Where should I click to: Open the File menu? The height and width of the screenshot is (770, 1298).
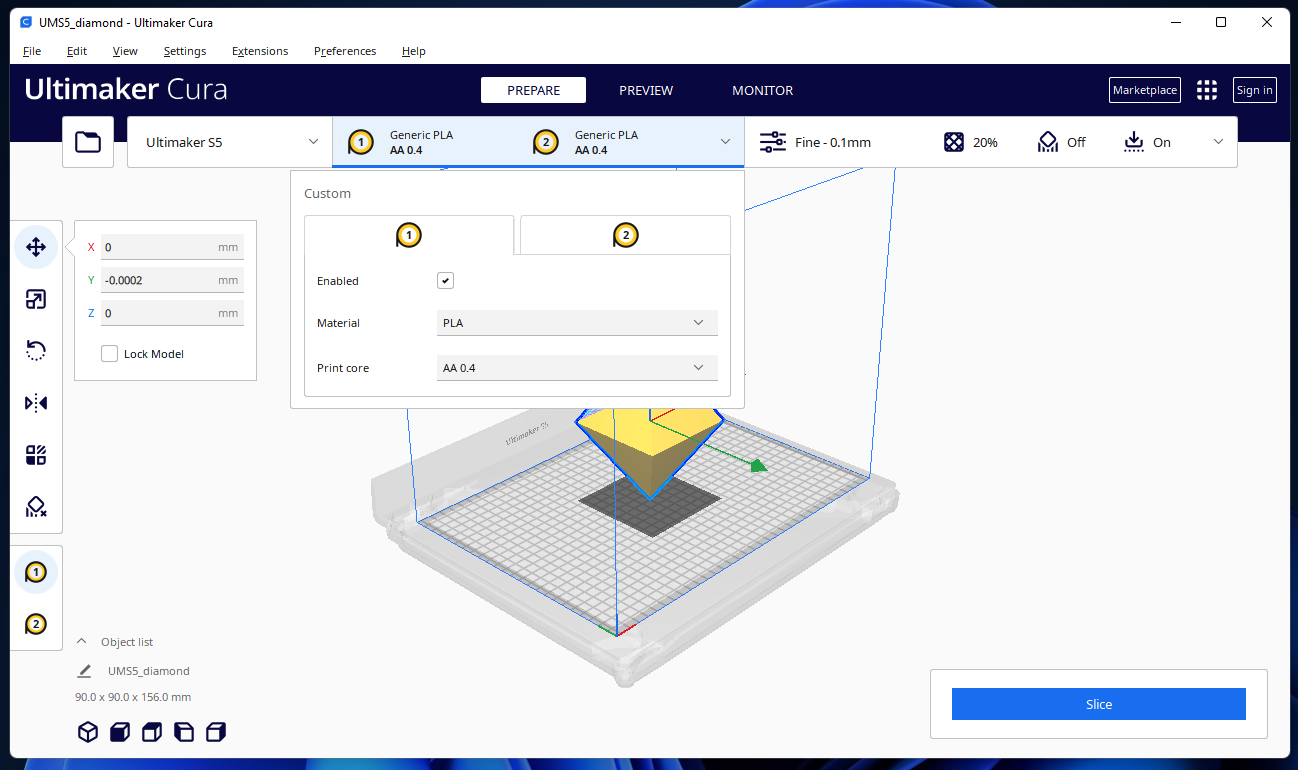pyautogui.click(x=32, y=51)
